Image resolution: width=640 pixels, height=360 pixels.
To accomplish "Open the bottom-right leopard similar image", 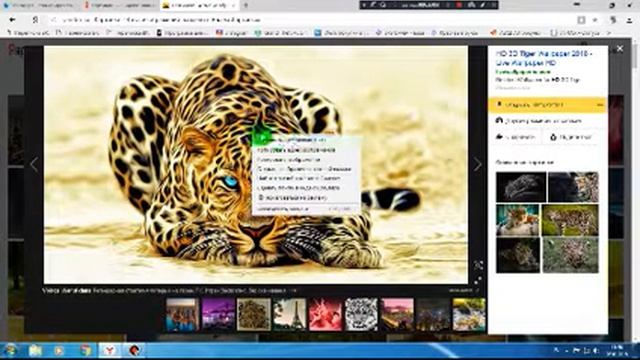I will coord(571,256).
